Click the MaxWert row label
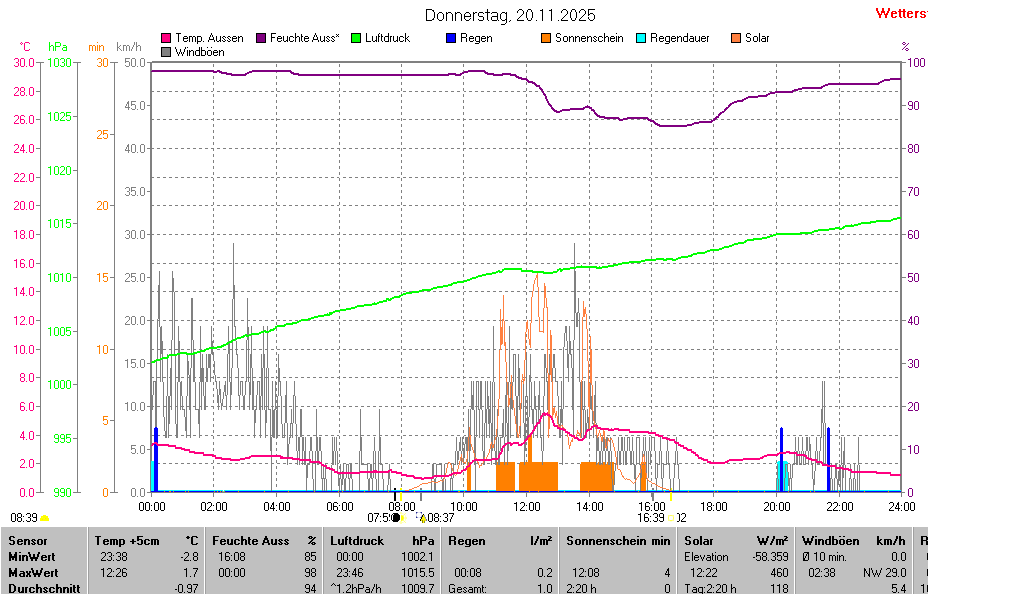This screenshot has width=1024, height=608. [31, 573]
